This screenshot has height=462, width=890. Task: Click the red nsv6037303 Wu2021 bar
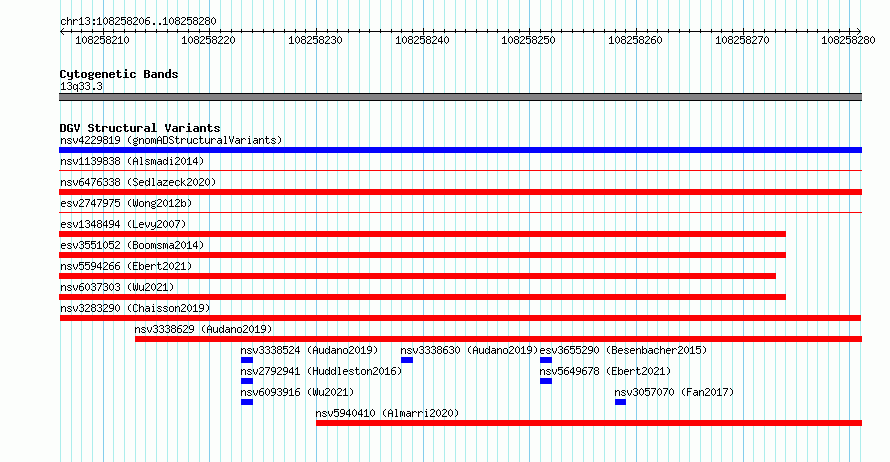point(422,297)
